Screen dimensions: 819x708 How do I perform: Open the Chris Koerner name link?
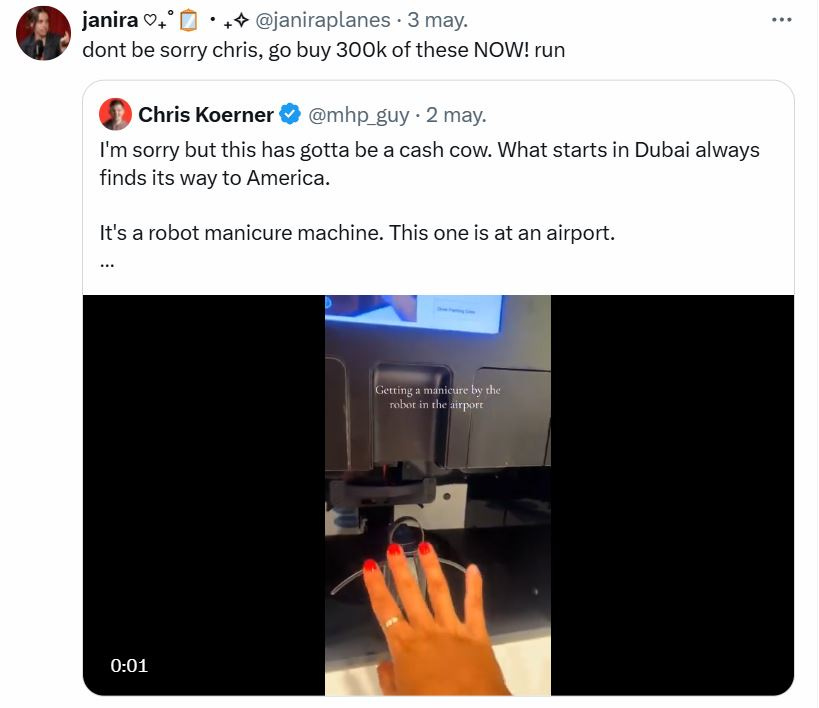206,114
